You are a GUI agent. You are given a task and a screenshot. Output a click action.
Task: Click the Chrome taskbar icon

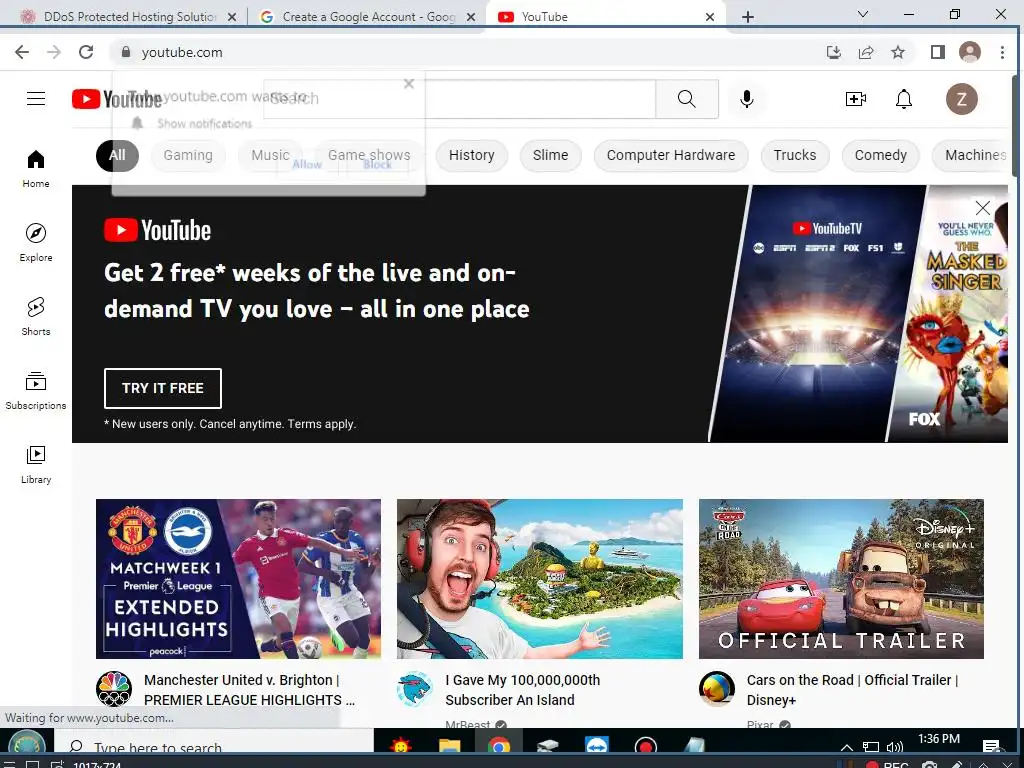498,745
